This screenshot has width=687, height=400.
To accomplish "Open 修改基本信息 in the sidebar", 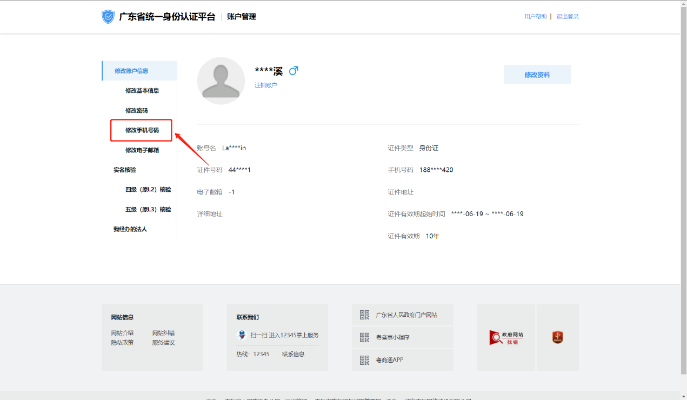I will click(x=142, y=90).
